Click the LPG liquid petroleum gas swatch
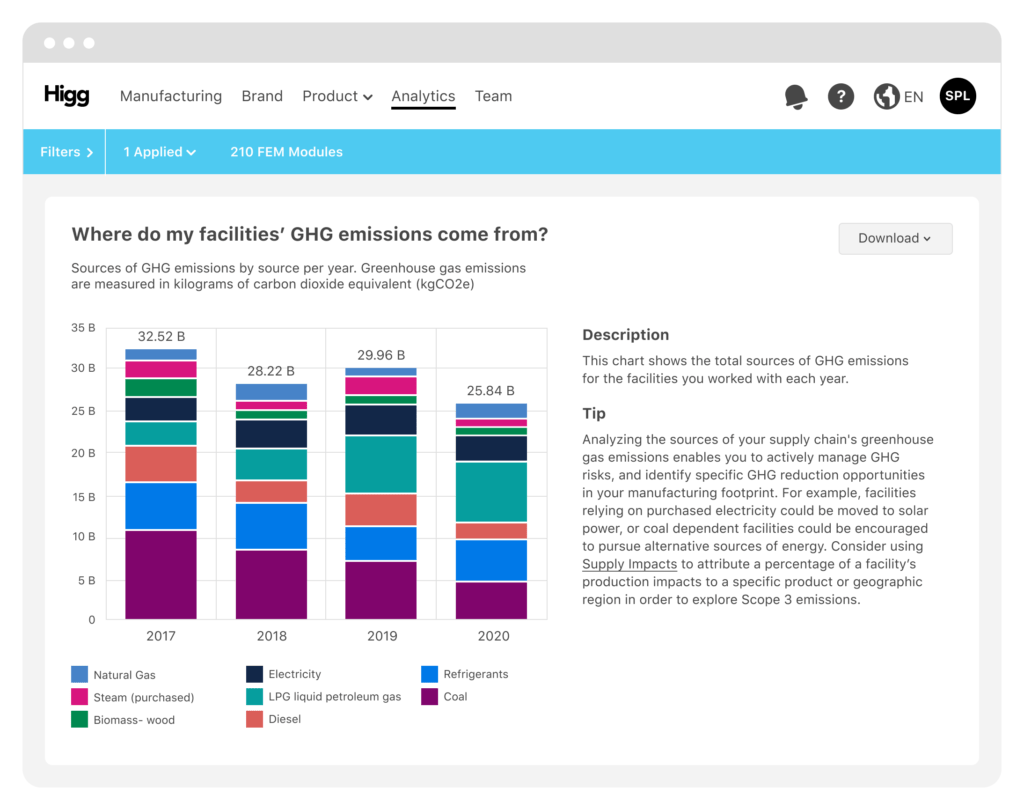This screenshot has height=810, width=1024. tap(254, 696)
